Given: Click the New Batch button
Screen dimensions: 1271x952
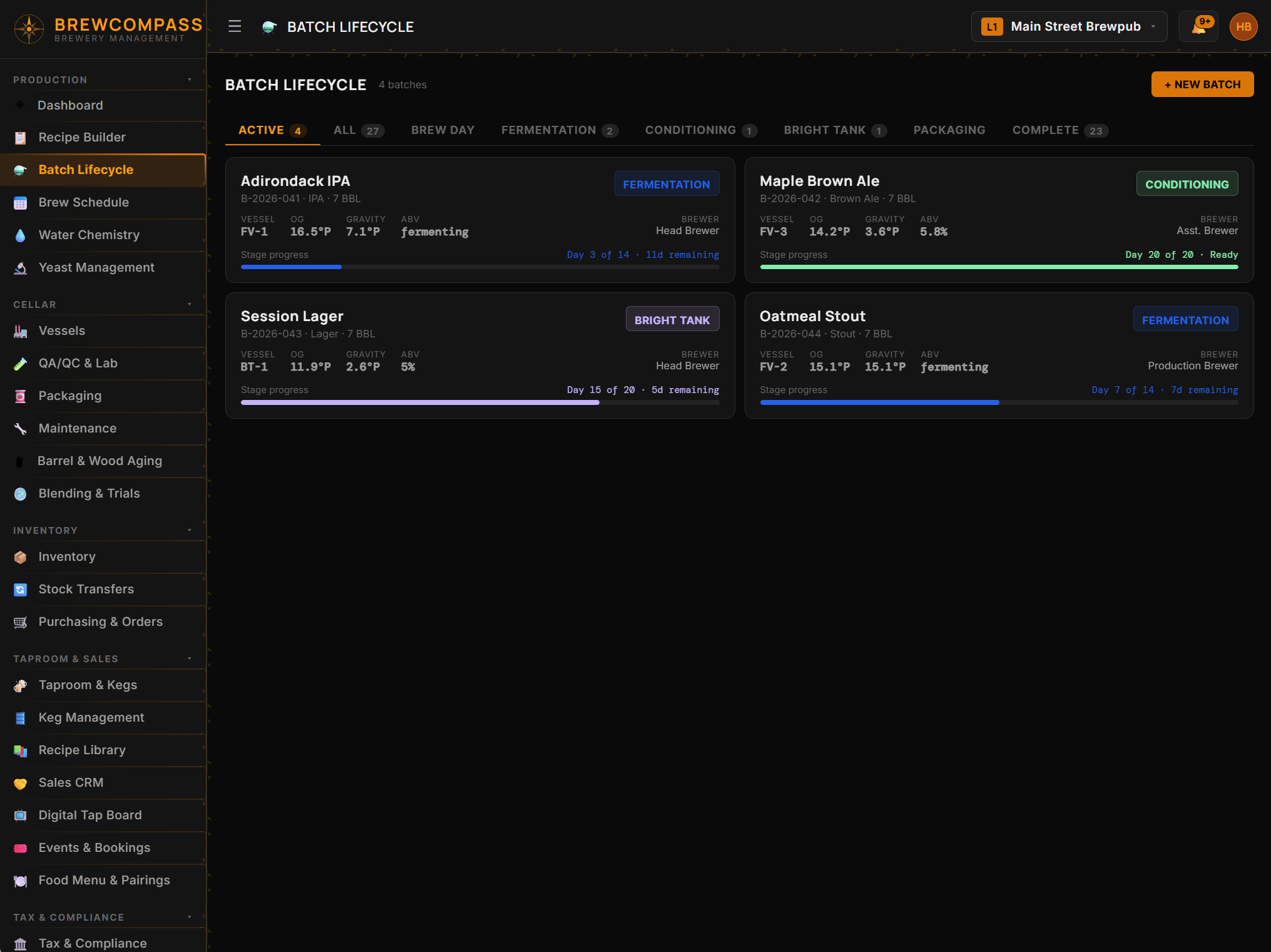Looking at the screenshot, I should point(1202,84).
